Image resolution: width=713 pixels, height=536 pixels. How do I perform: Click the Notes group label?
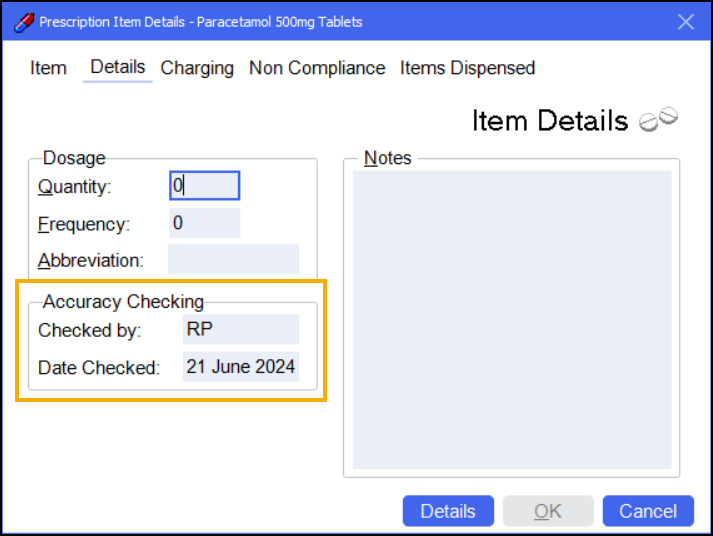(x=387, y=158)
